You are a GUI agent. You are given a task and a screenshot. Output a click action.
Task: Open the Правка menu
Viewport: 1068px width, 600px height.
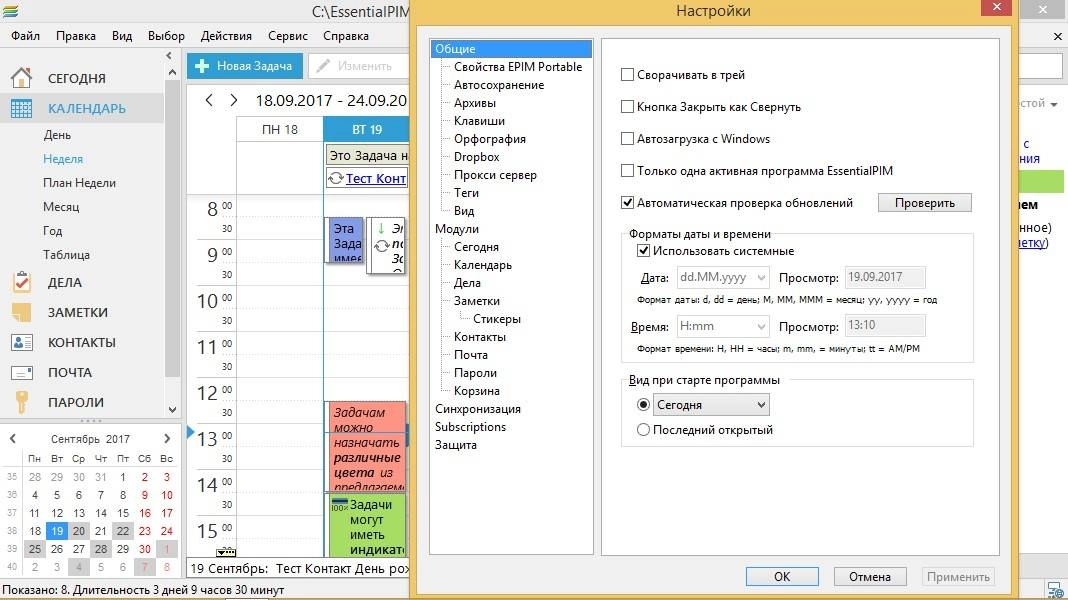pyautogui.click(x=76, y=36)
